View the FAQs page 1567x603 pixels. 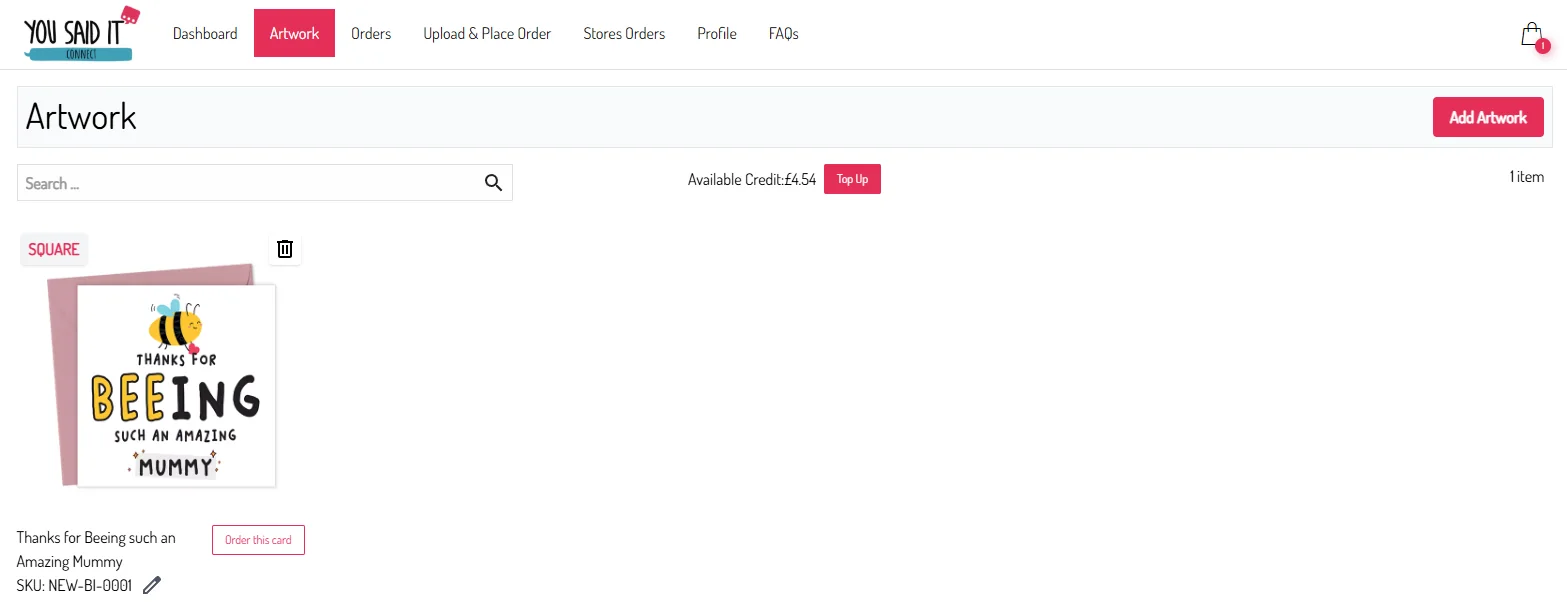tap(784, 33)
